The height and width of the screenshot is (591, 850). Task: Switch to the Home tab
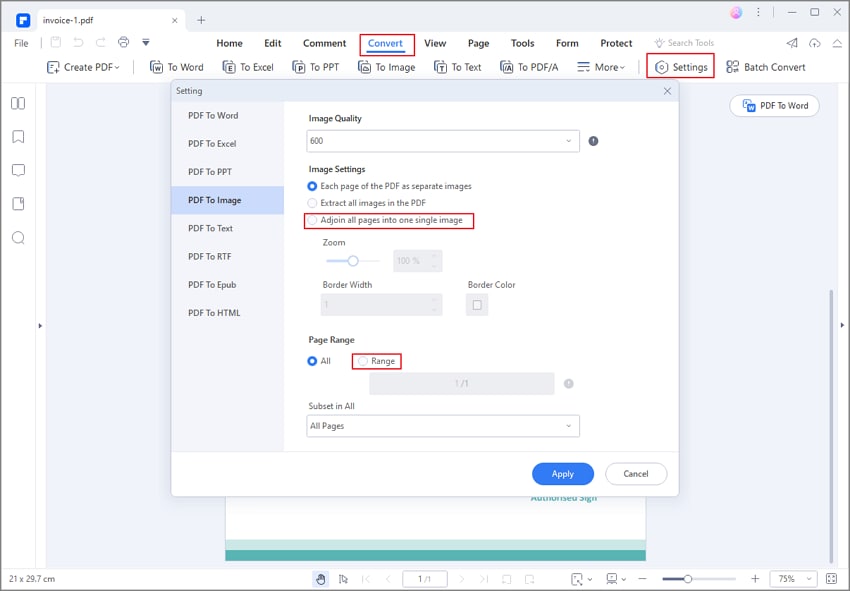[229, 43]
